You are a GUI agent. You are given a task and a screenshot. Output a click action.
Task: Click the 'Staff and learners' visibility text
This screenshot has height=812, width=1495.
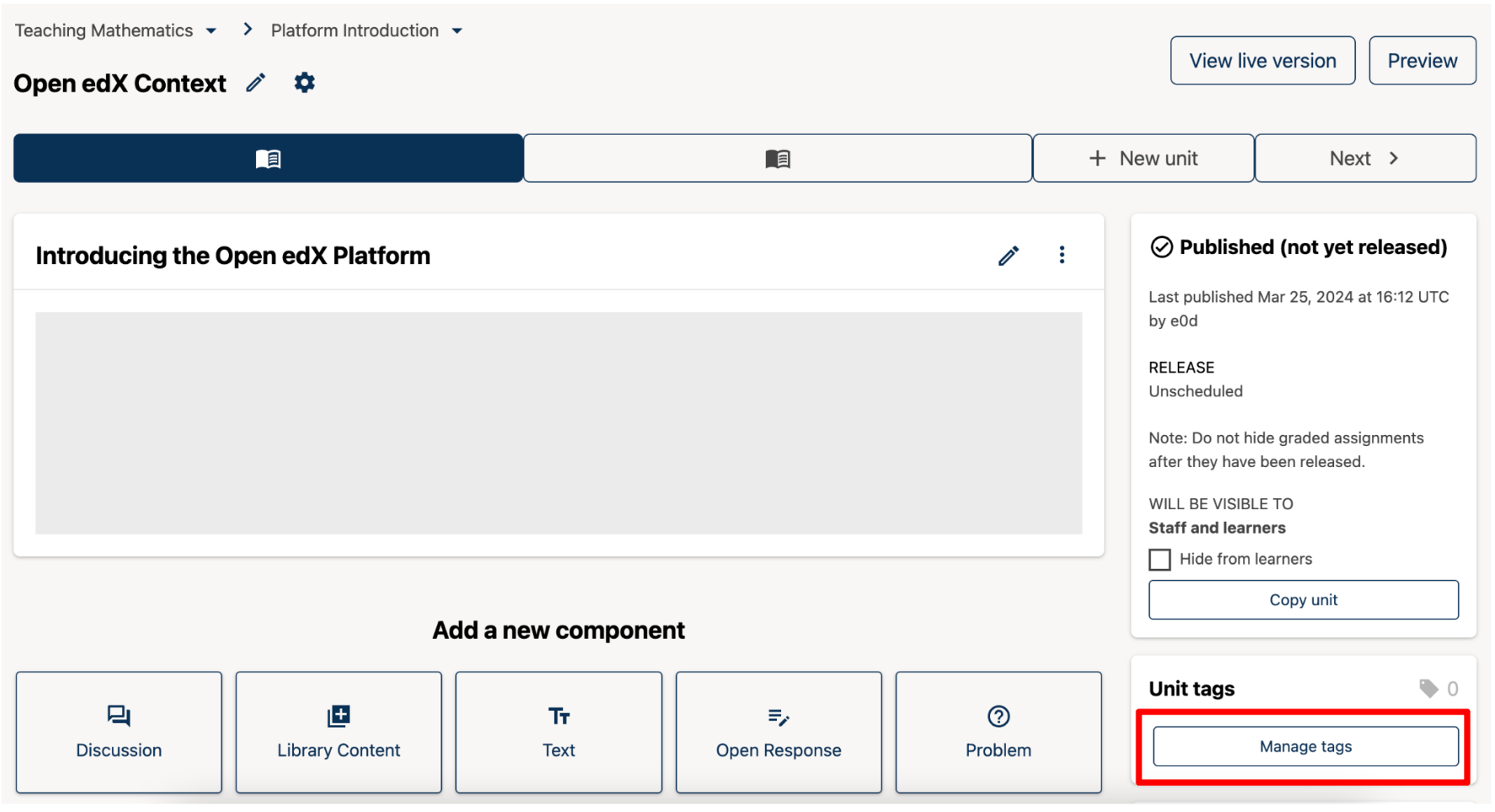point(1217,528)
